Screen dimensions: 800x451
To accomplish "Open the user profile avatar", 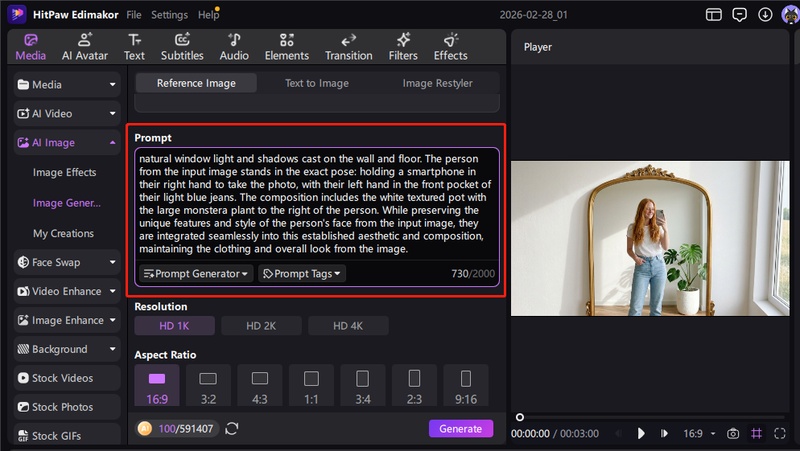I will (790, 14).
